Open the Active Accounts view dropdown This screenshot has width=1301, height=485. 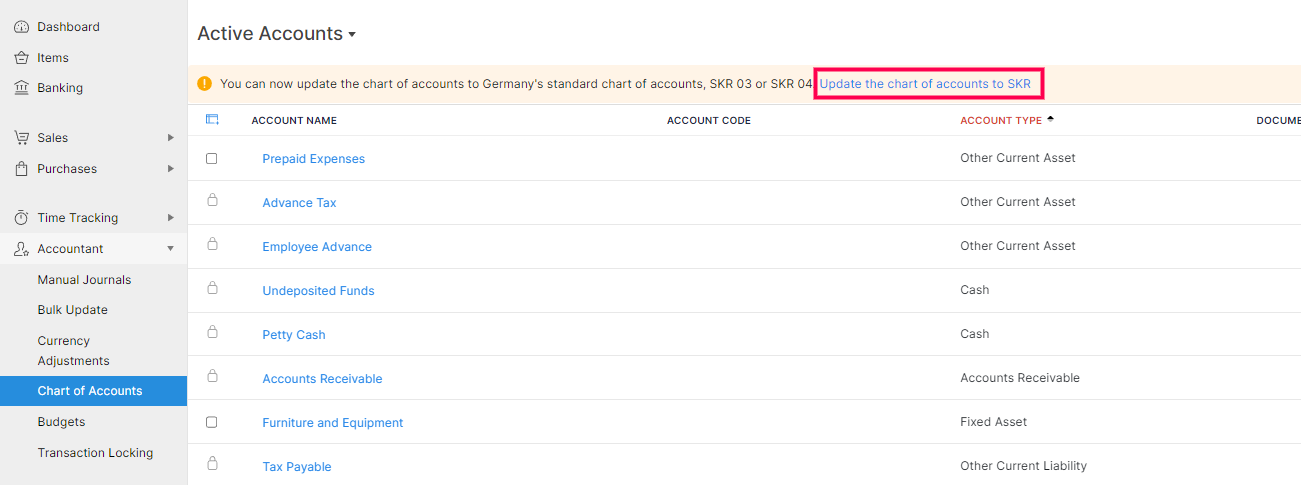tap(352, 35)
